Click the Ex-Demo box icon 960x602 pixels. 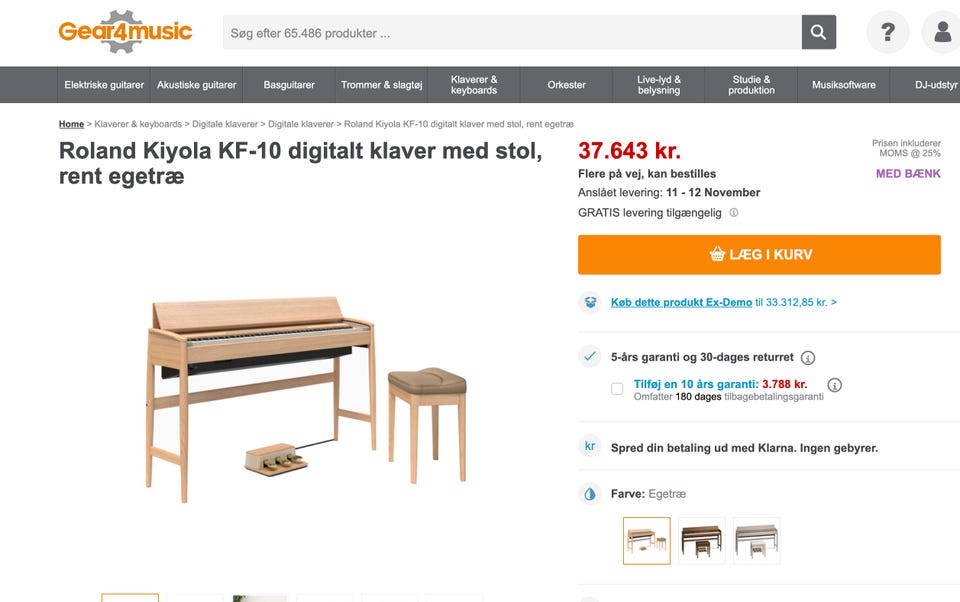590,302
